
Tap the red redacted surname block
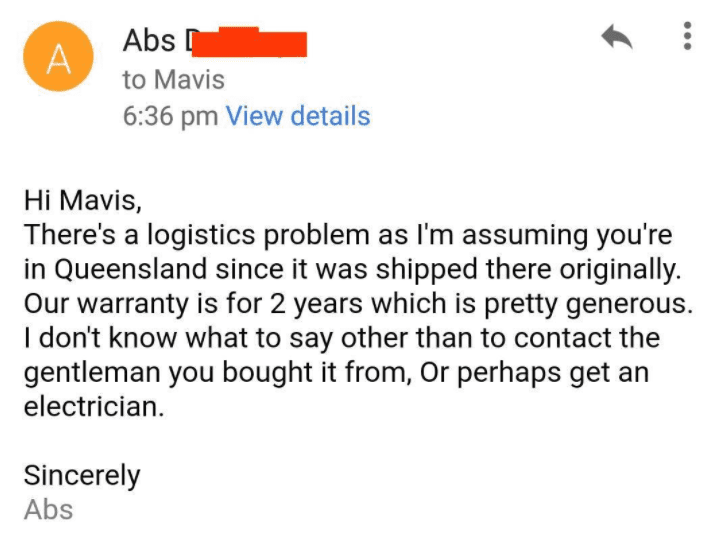[249, 43]
